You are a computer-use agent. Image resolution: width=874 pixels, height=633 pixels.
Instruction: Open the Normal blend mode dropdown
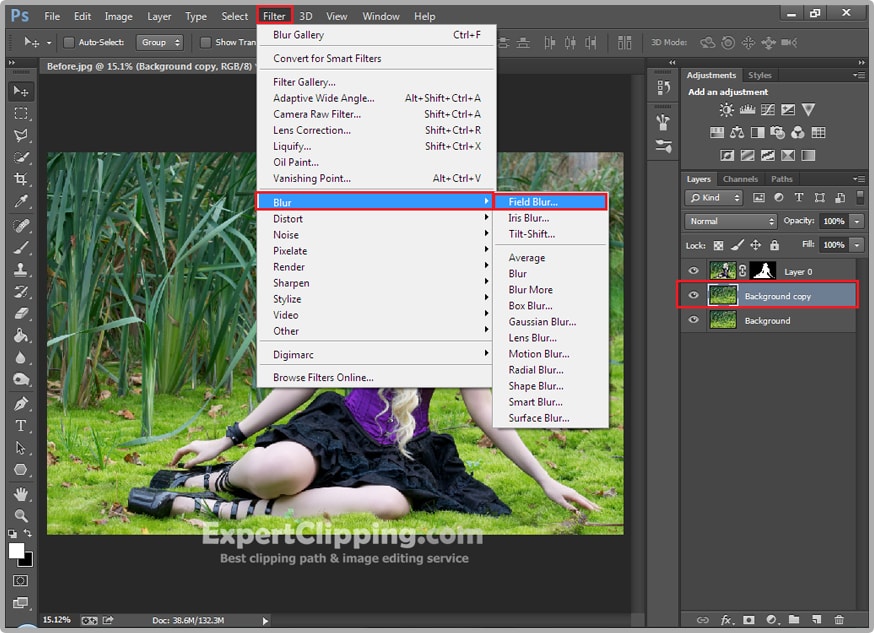[x=731, y=221]
